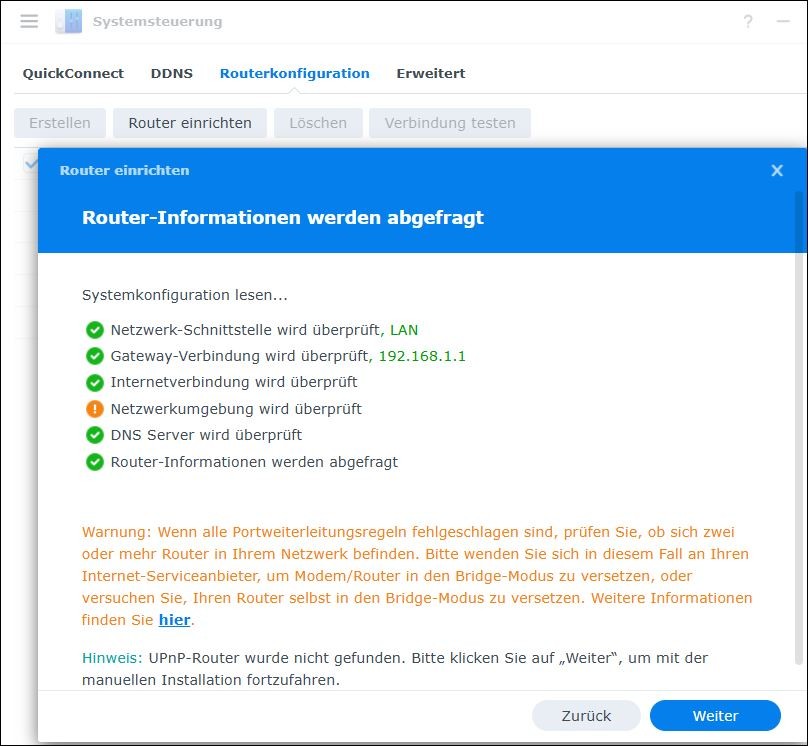This screenshot has height=746, width=808.
Task: Toggle the partially hidden checkbox in table header
Action: (29, 162)
